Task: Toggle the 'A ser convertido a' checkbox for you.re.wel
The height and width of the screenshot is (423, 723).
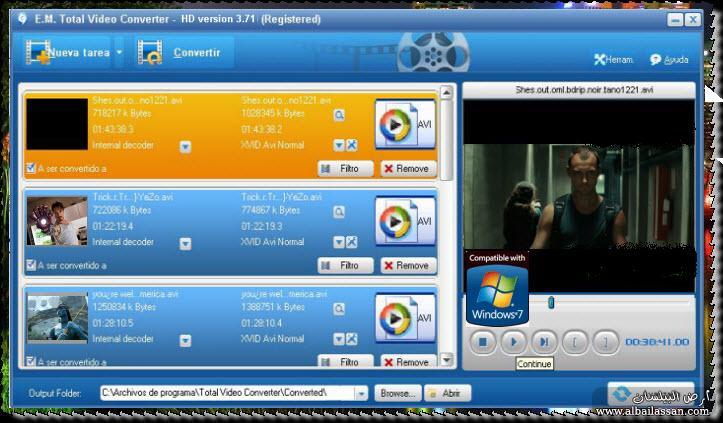Action: tap(31, 361)
